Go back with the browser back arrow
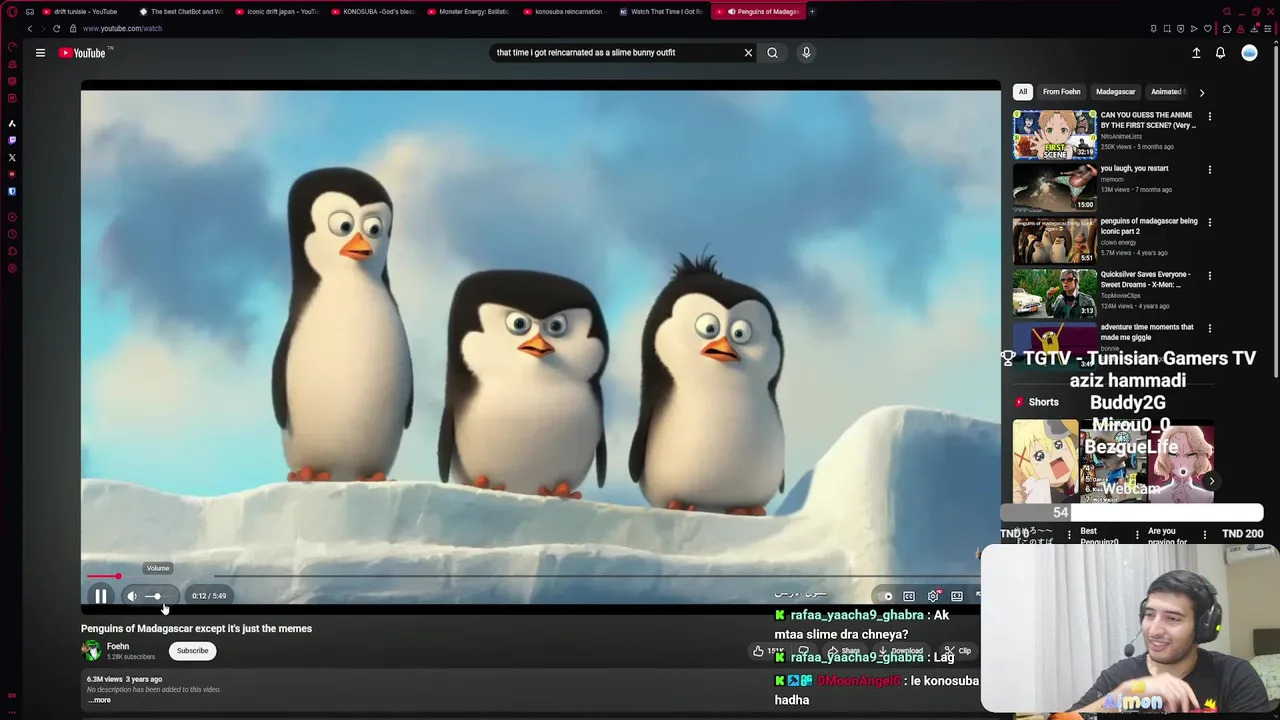This screenshot has width=1280, height=720. click(29, 29)
